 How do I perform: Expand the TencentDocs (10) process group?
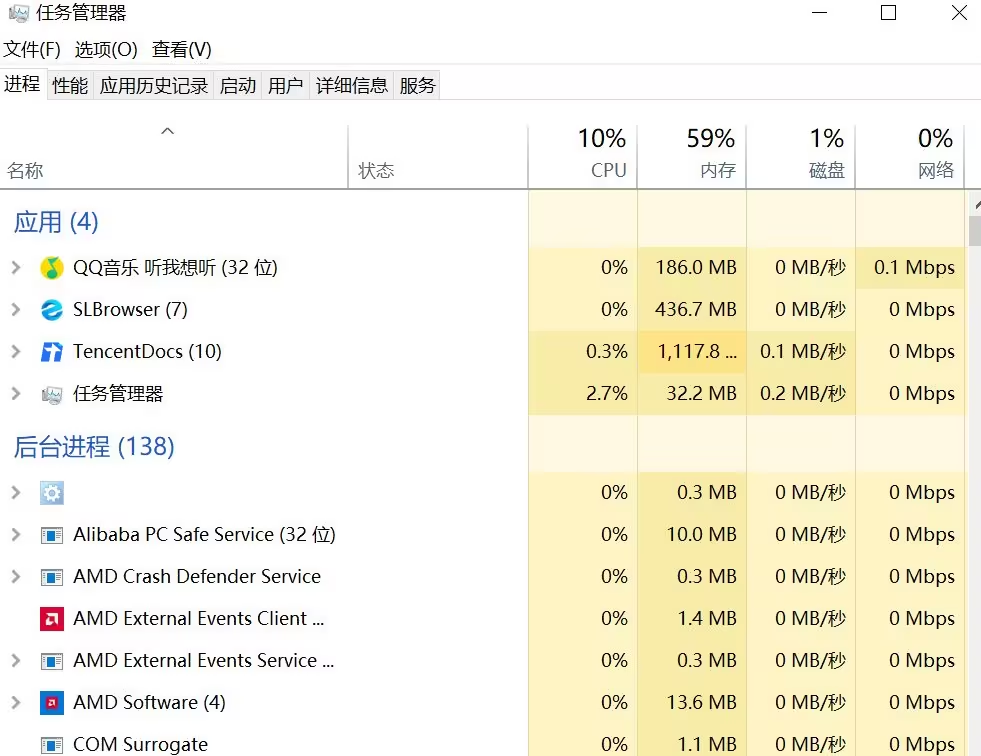click(x=15, y=352)
